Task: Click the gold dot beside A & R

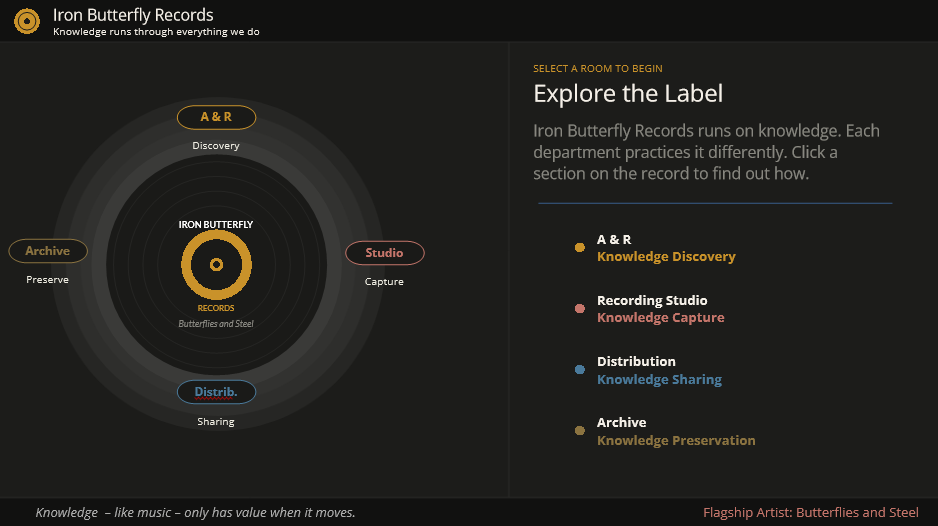Action: (580, 248)
